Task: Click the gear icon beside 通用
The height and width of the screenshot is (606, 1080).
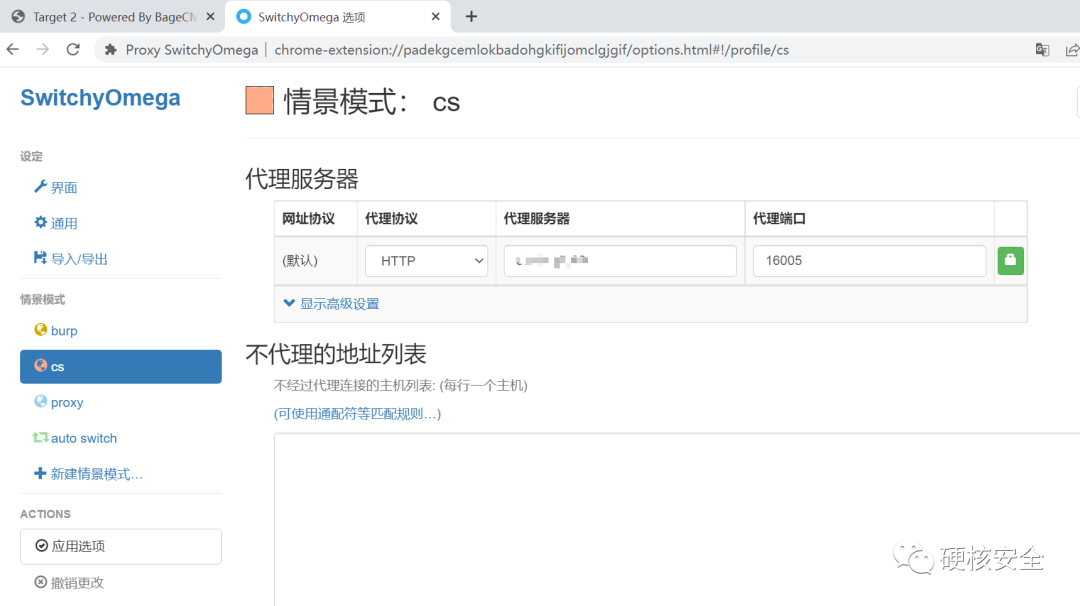Action: click(41, 222)
